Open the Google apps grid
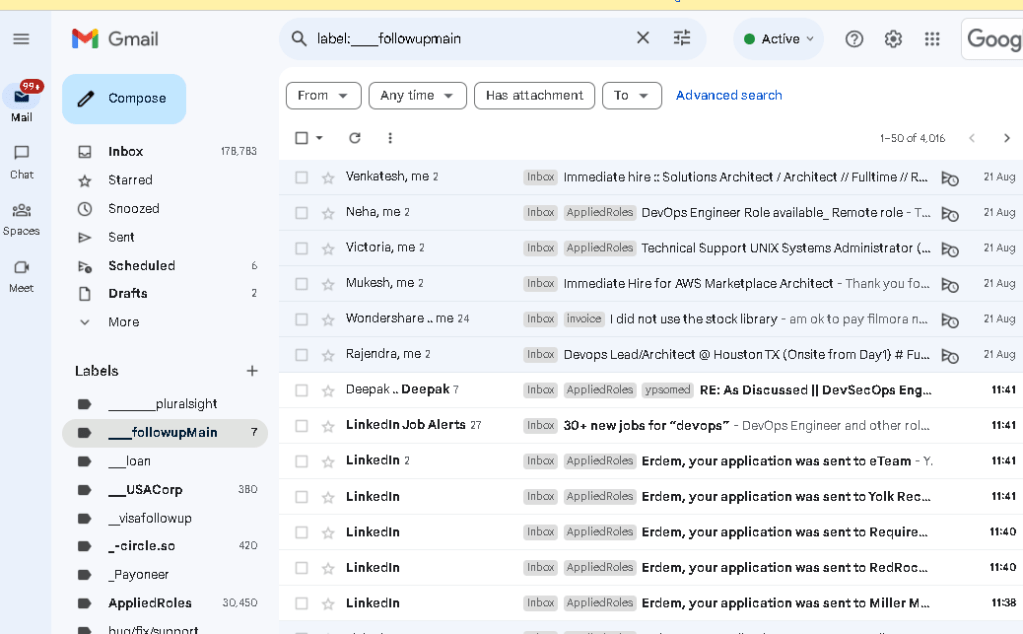 click(932, 39)
